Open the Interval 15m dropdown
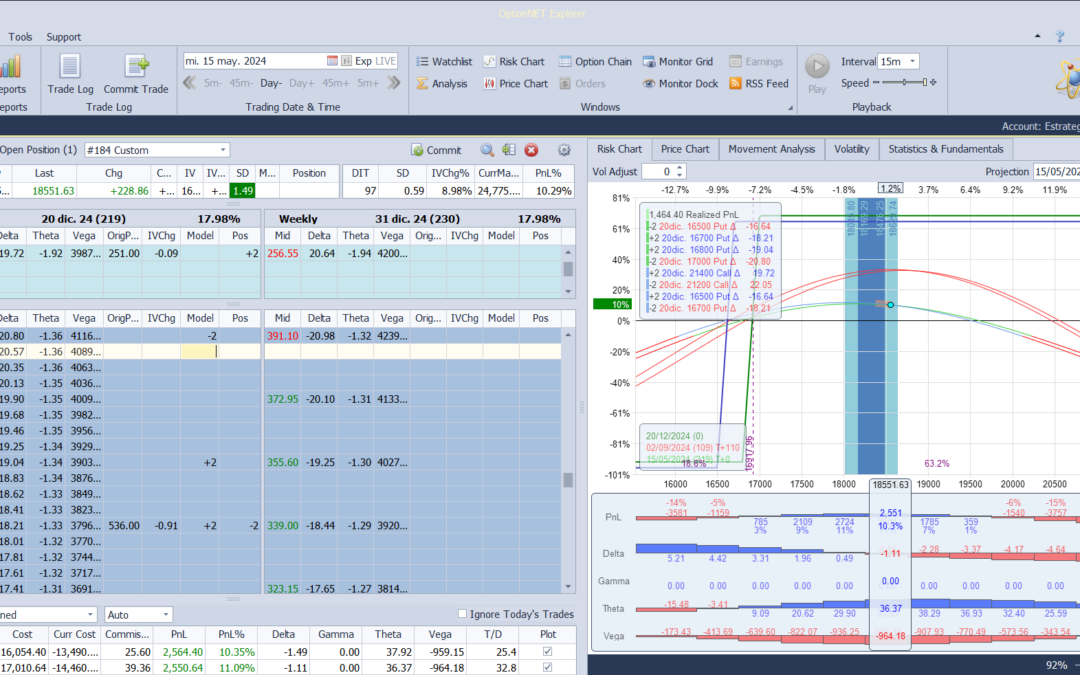 point(913,61)
